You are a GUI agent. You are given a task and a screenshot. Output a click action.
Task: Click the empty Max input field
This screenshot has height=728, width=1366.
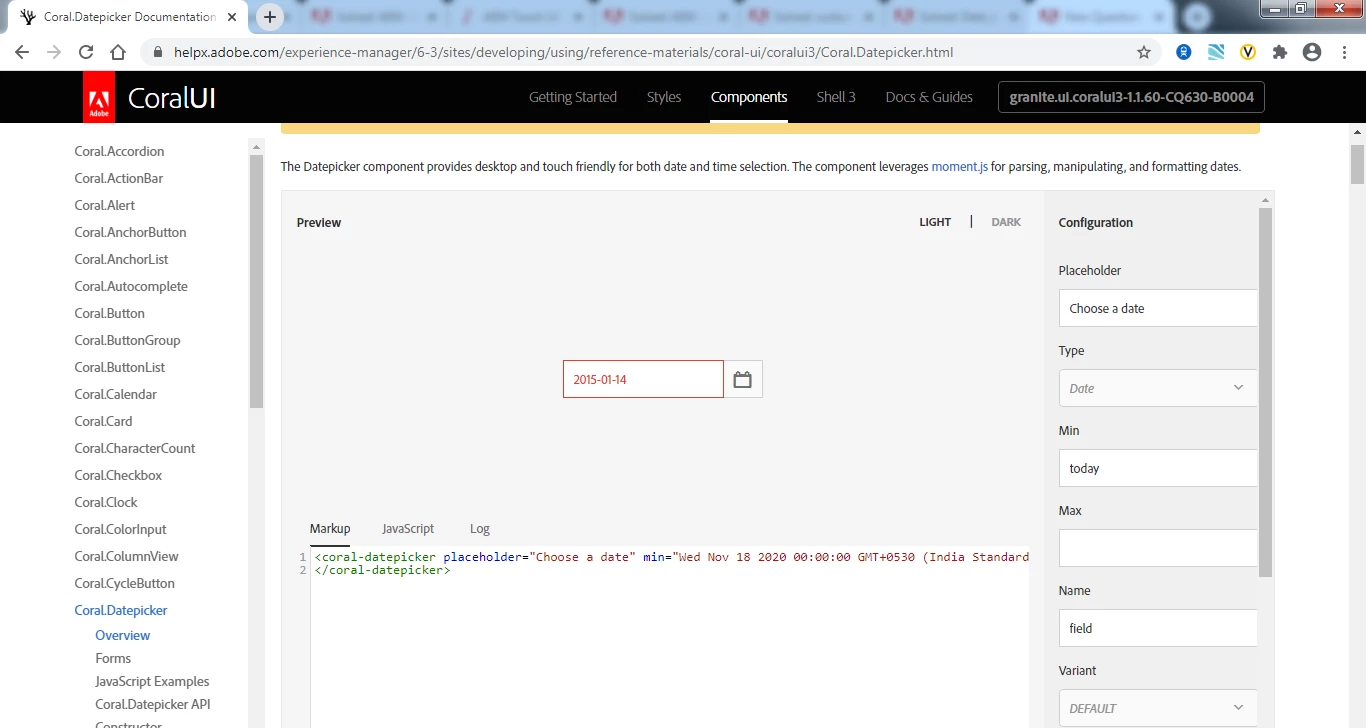(x=1158, y=548)
